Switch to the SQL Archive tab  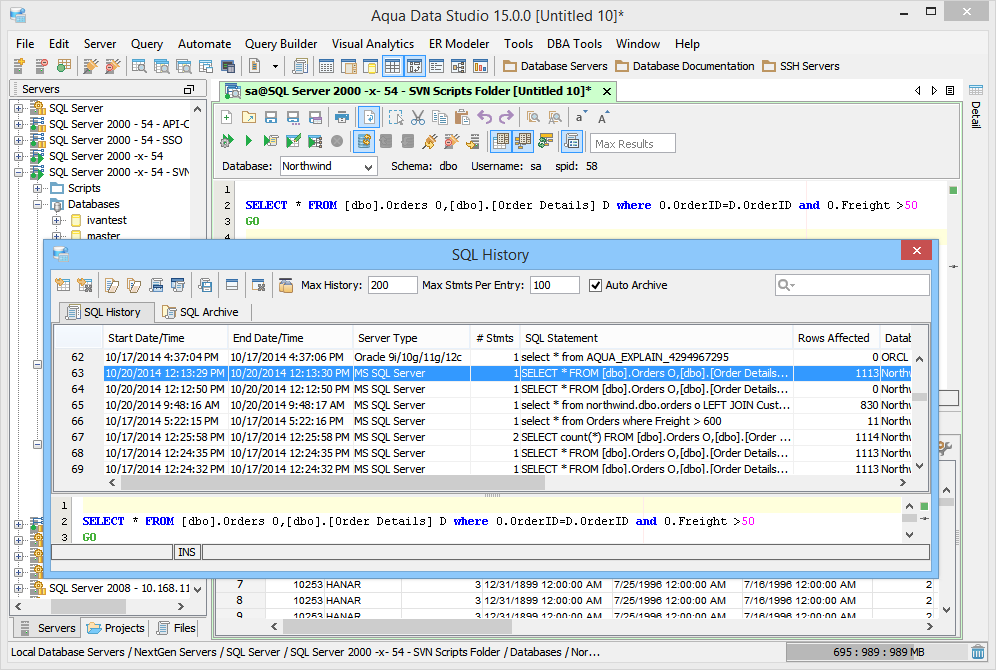click(x=200, y=312)
